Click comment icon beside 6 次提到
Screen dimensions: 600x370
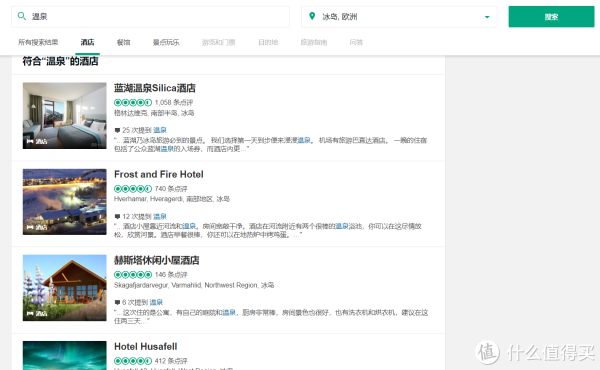click(x=117, y=303)
